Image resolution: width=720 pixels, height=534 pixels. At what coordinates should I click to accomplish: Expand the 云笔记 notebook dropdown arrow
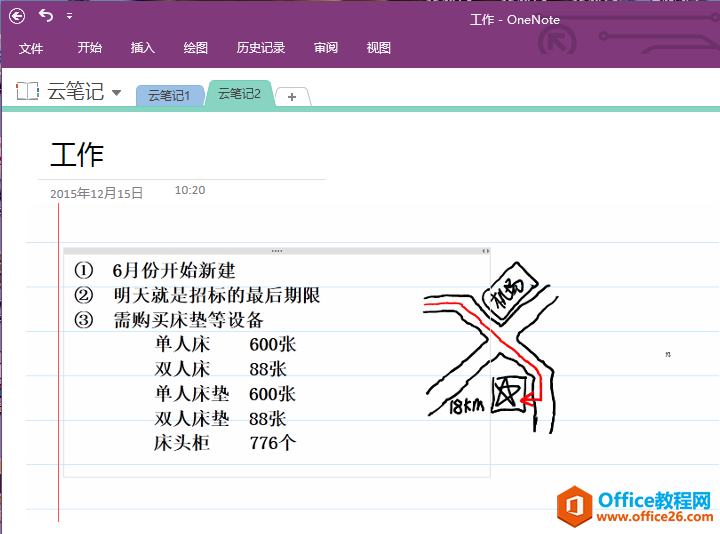(x=117, y=93)
